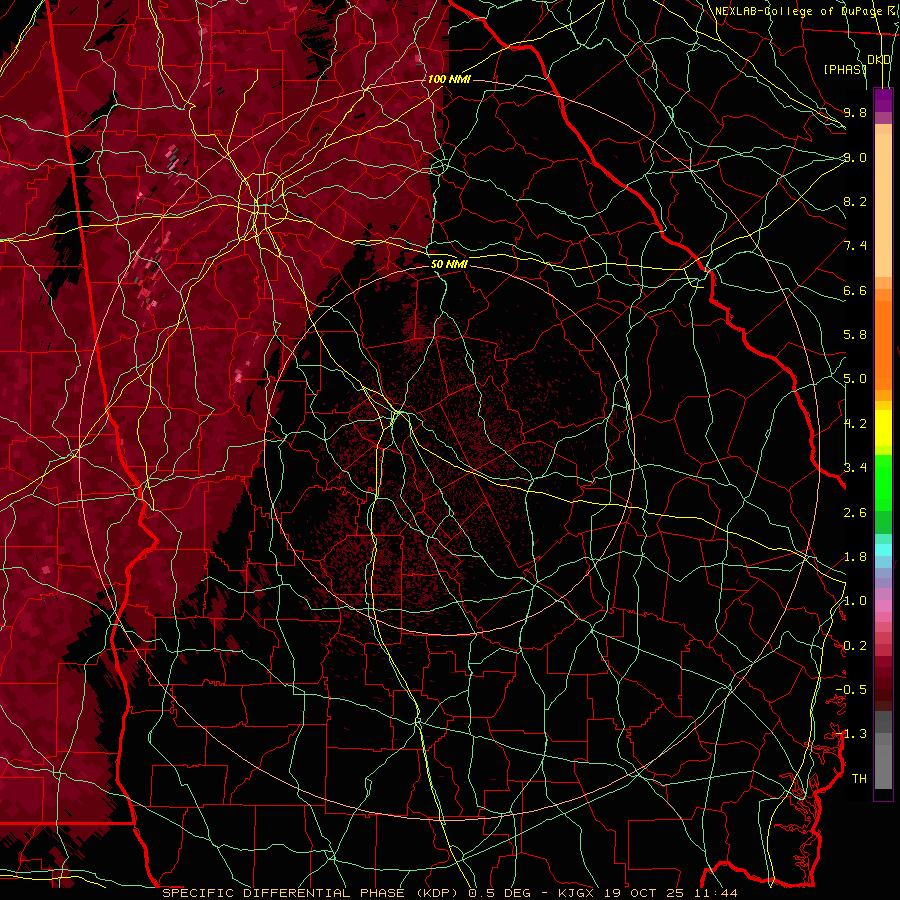Click the KJGX radar site identifier

(576, 893)
